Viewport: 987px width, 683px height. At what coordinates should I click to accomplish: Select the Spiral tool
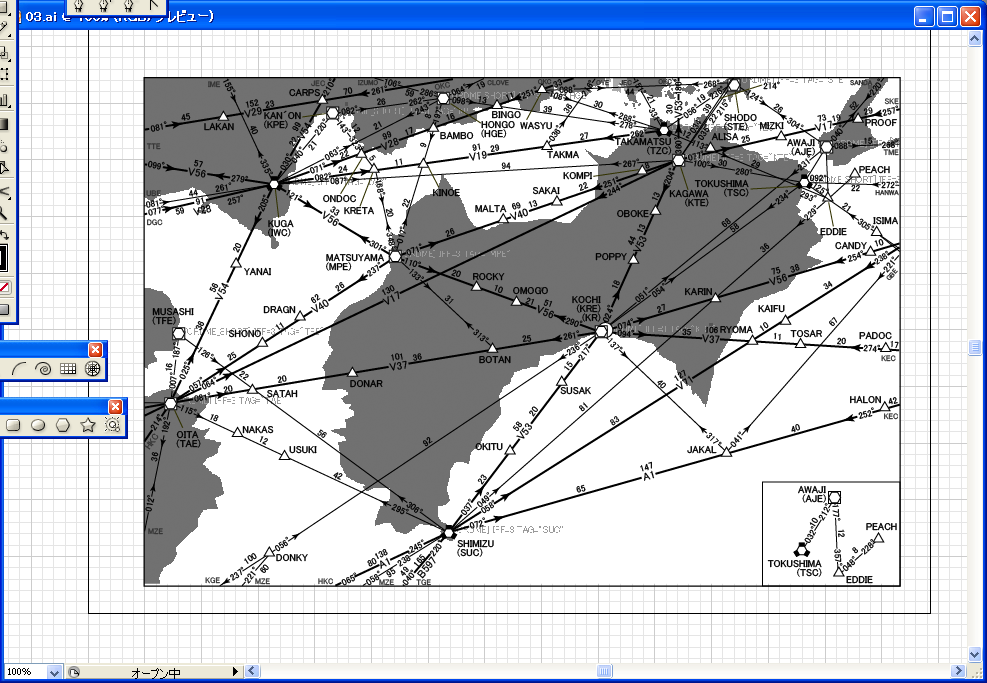pos(43,369)
